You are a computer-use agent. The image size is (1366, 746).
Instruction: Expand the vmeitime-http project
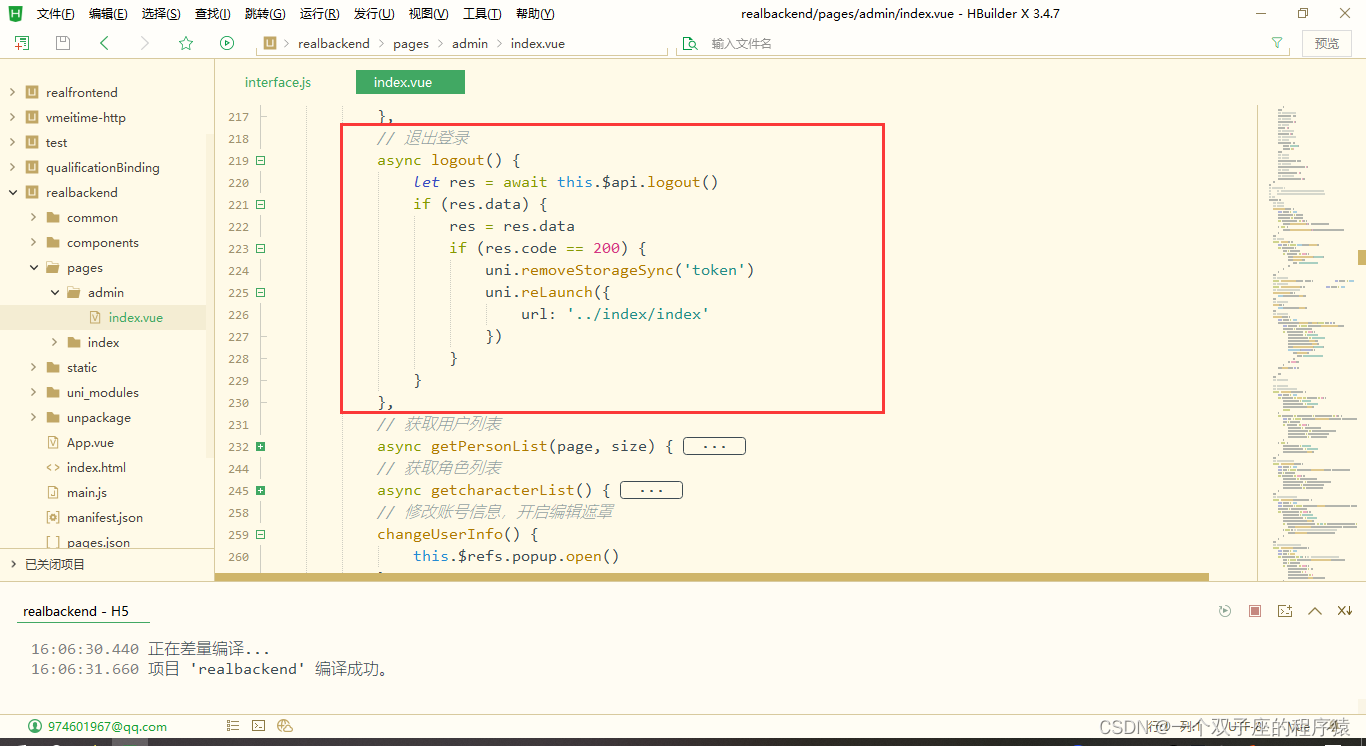coord(12,117)
